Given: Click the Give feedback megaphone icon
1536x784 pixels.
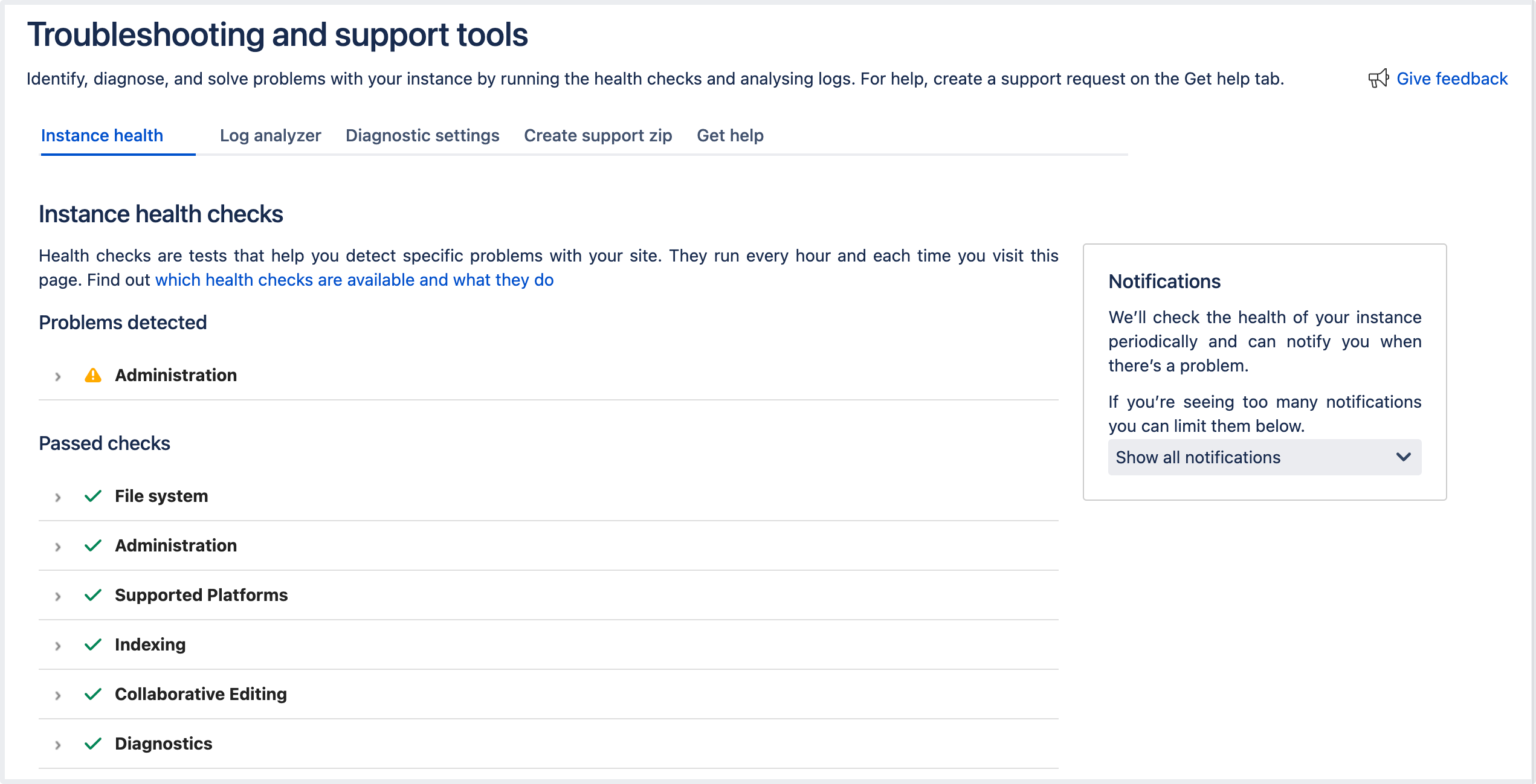Looking at the screenshot, I should [x=1379, y=79].
